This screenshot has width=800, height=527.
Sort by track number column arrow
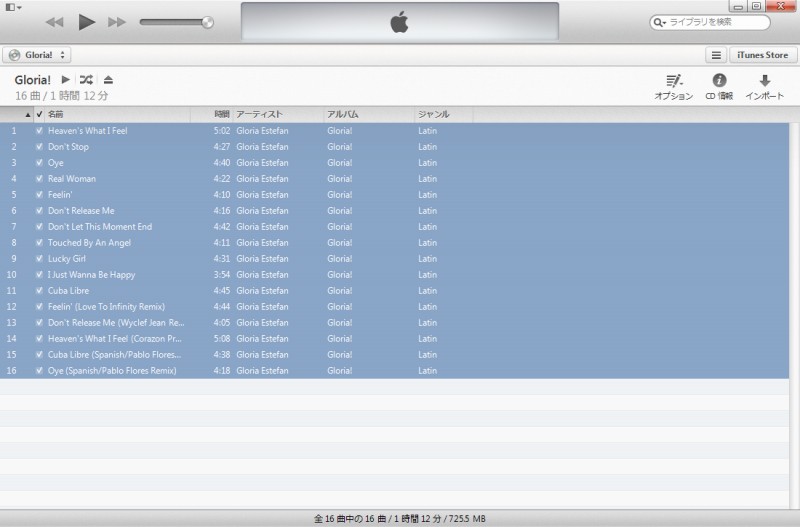click(28, 115)
